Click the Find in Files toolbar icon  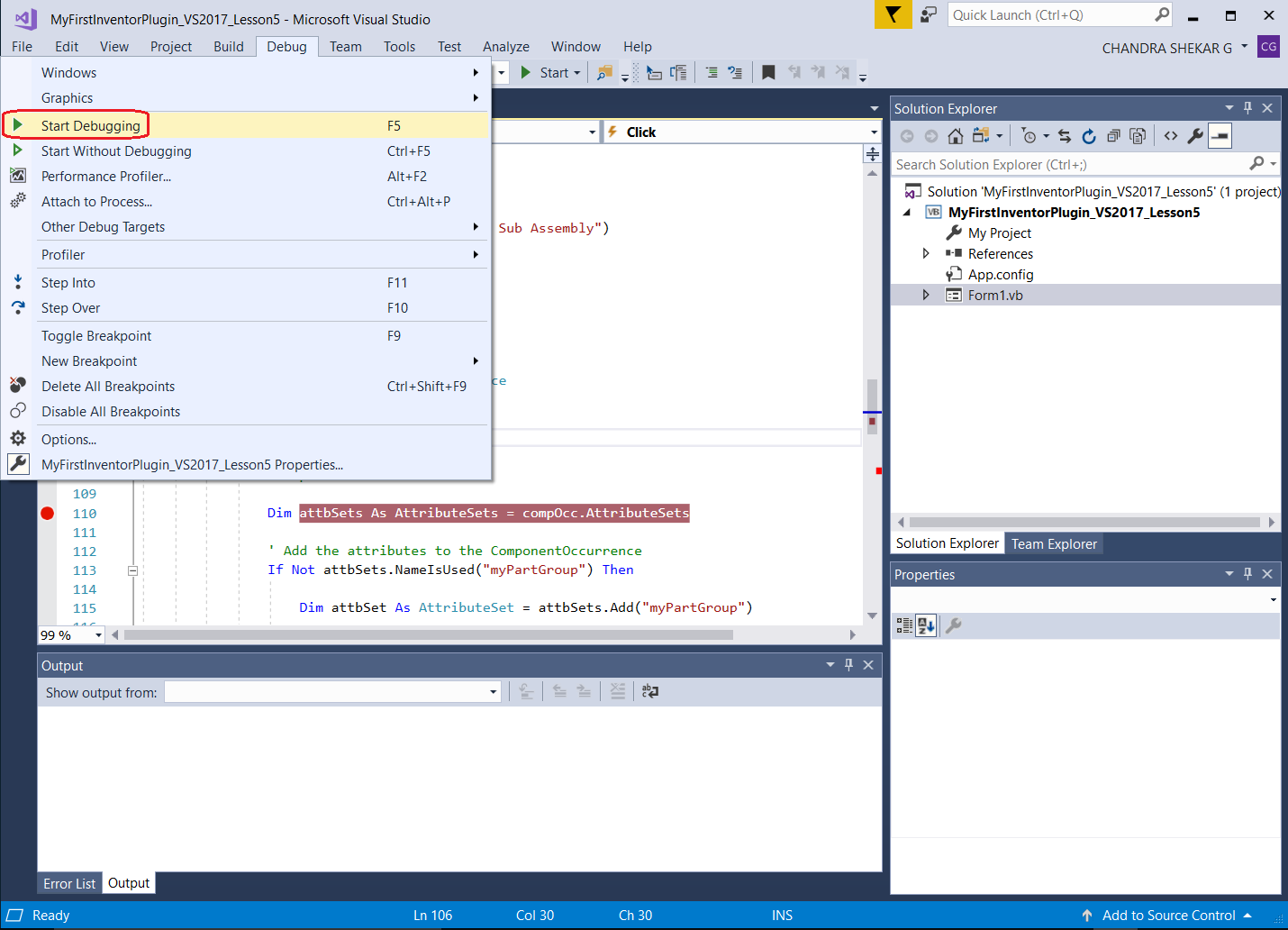[604, 73]
